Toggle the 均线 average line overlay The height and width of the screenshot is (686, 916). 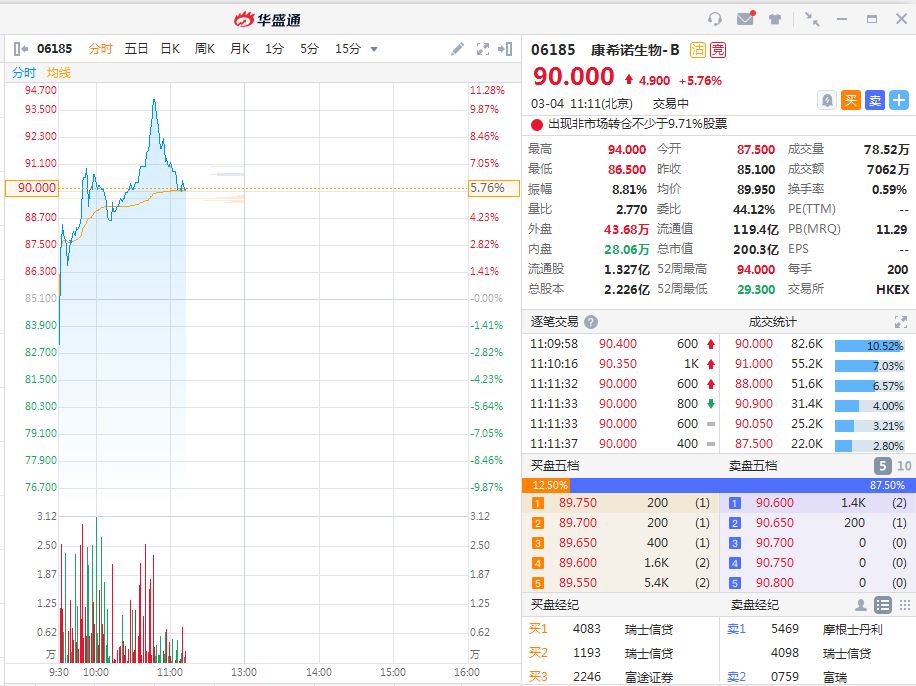click(58, 72)
